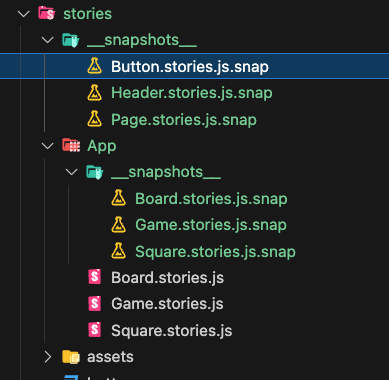Click the flask icon beside Square.stories.js.snap
Image resolution: width=389 pixels, height=380 pixels.
click(x=118, y=251)
